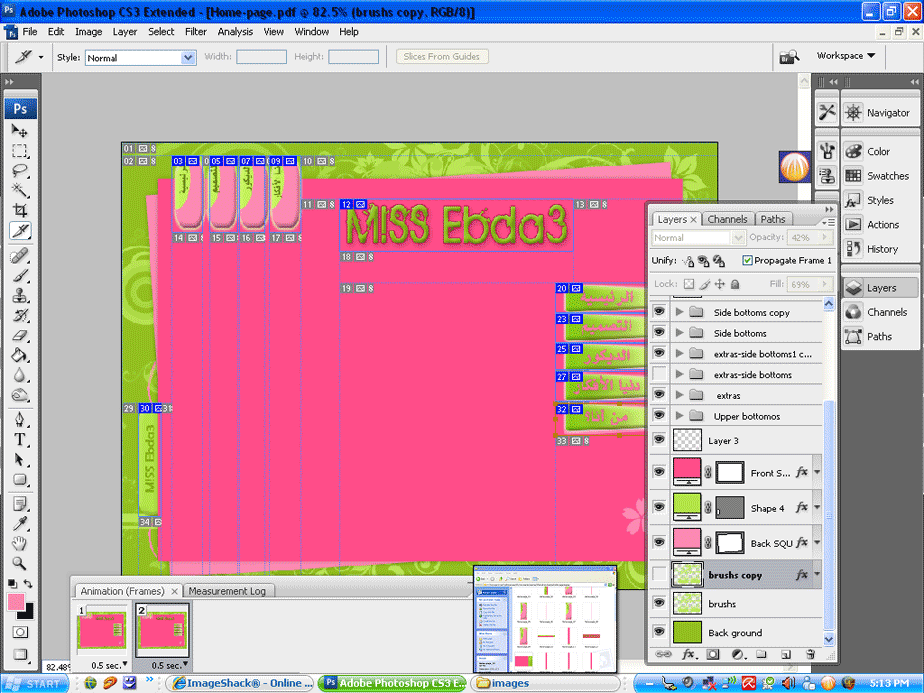Image resolution: width=924 pixels, height=693 pixels.
Task: Show the brushs copy layer
Action: tap(659, 575)
